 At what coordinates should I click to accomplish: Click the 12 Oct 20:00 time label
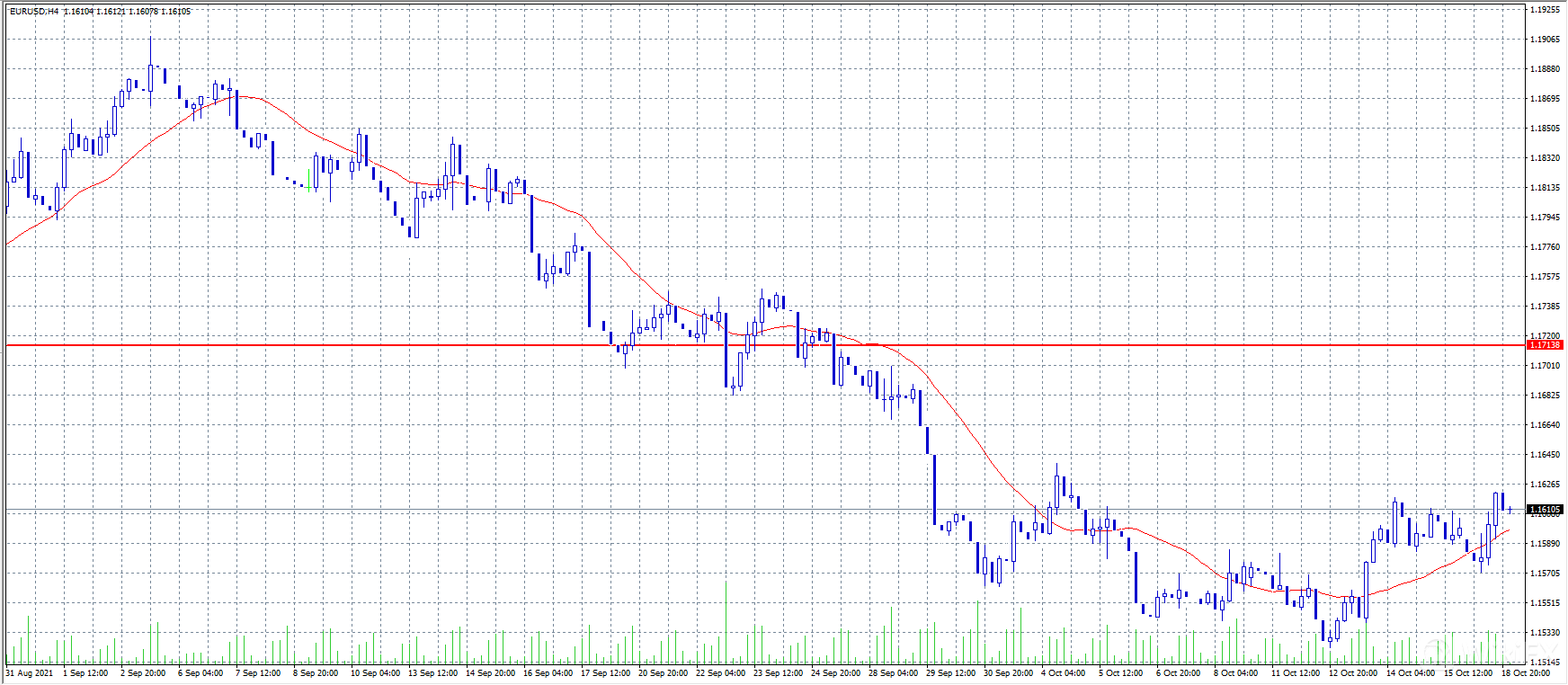[x=1353, y=673]
